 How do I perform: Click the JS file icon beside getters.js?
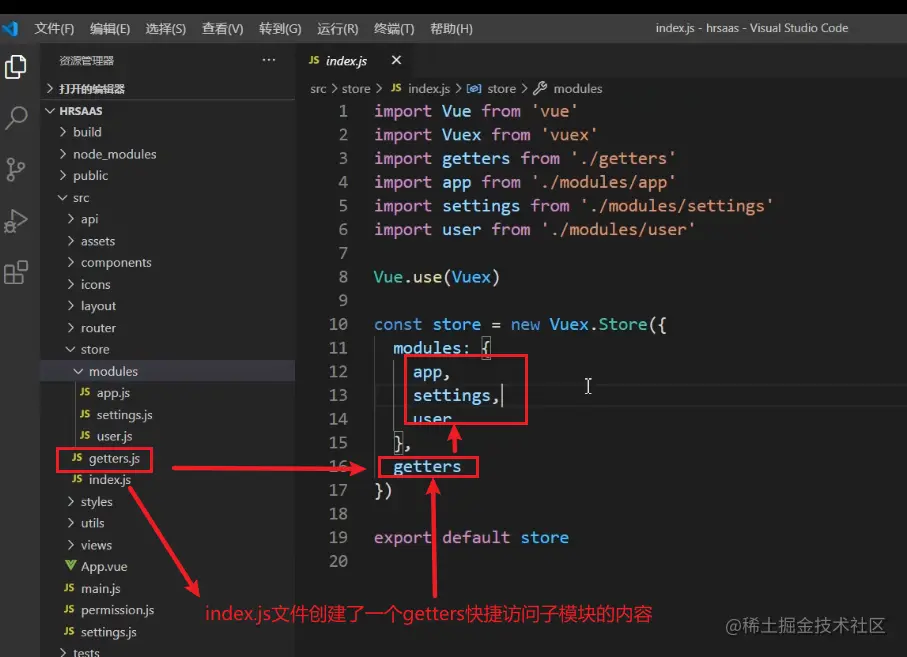77,457
